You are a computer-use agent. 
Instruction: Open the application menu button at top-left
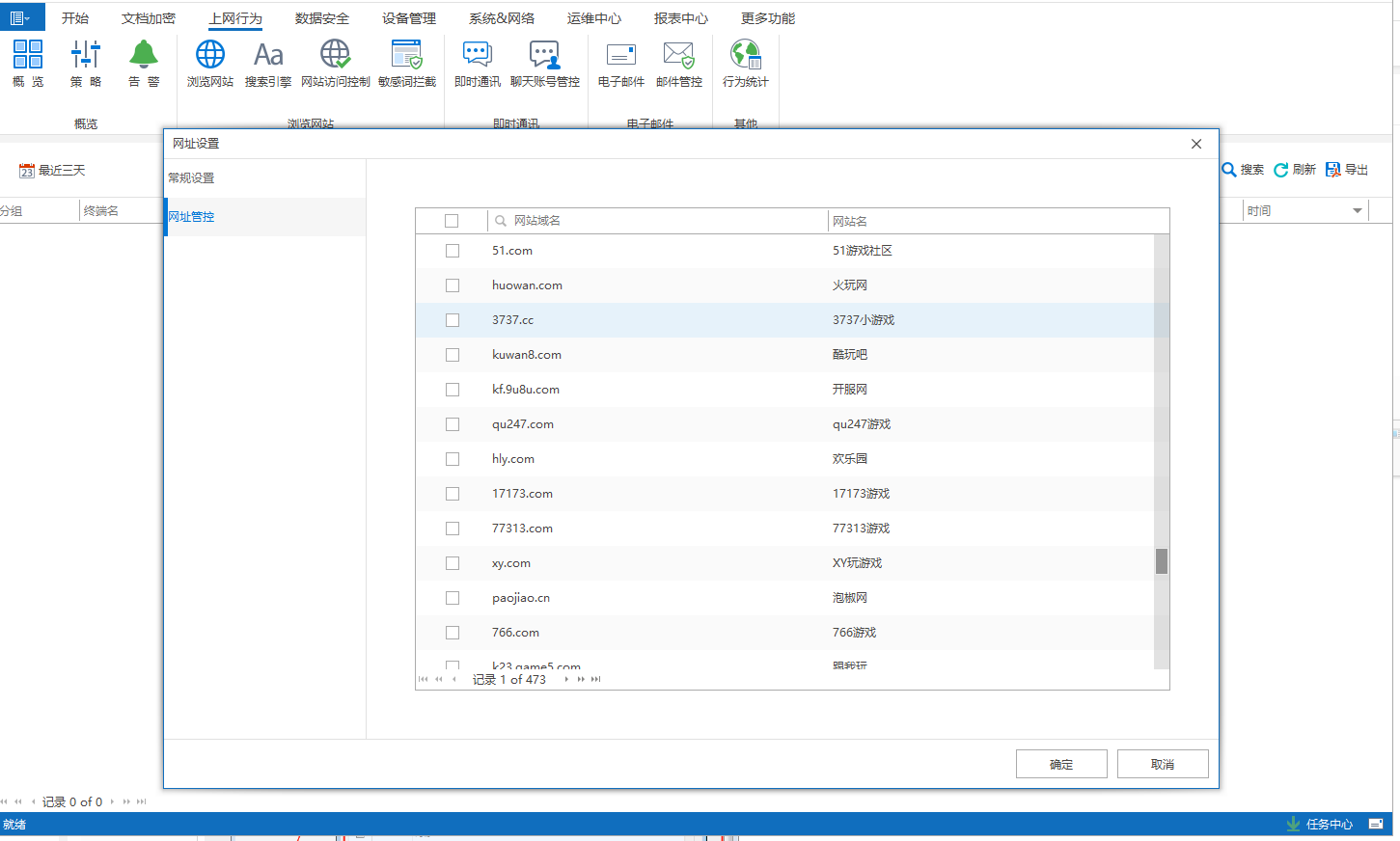pyautogui.click(x=21, y=17)
